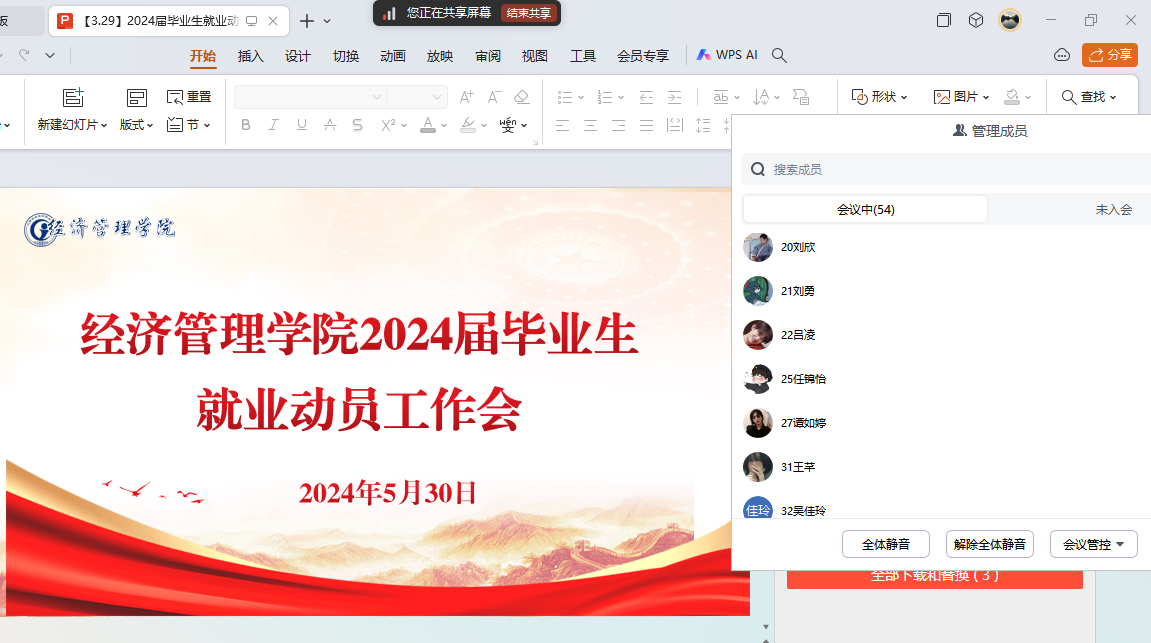Click the pinyin guide (wén) icon

(508, 125)
